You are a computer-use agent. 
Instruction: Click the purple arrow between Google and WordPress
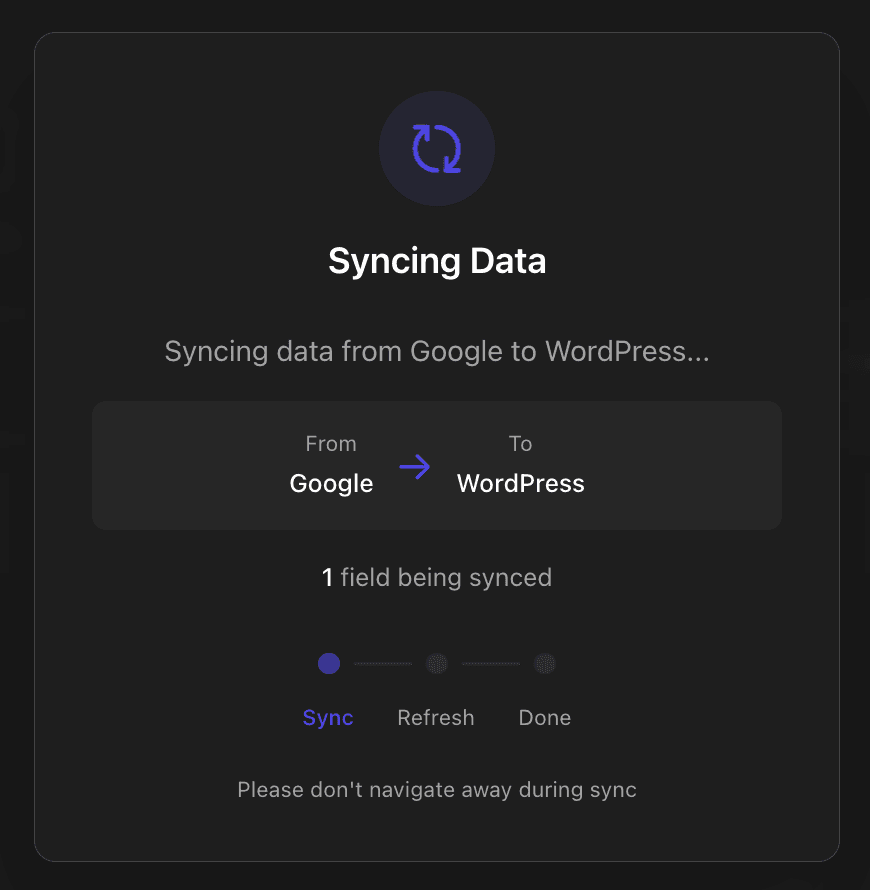(x=415, y=466)
